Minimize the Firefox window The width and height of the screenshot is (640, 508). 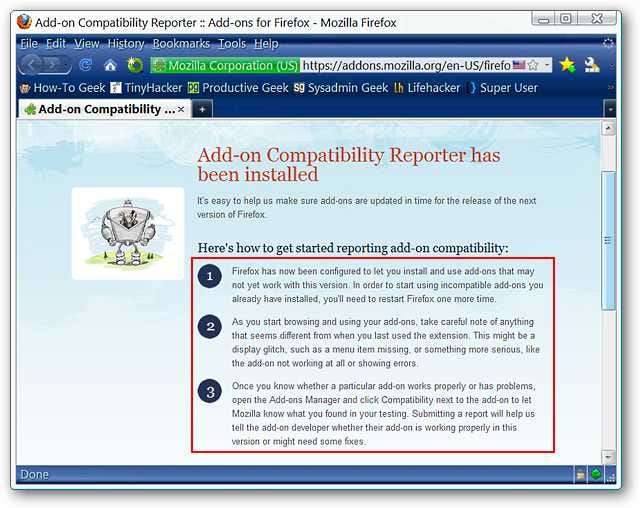[x=543, y=19]
